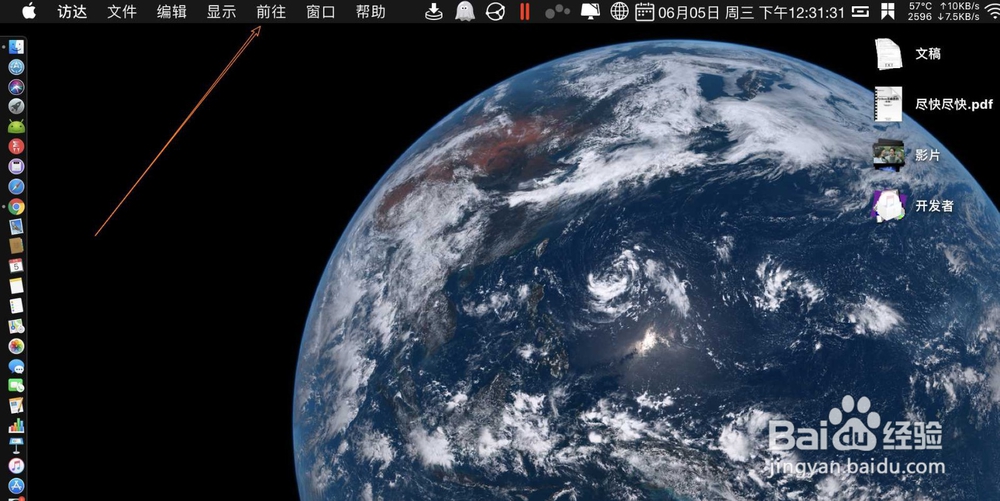Screen dimensions: 1000x501
Task: Open the red round app icon in Dock
Action: [16, 146]
